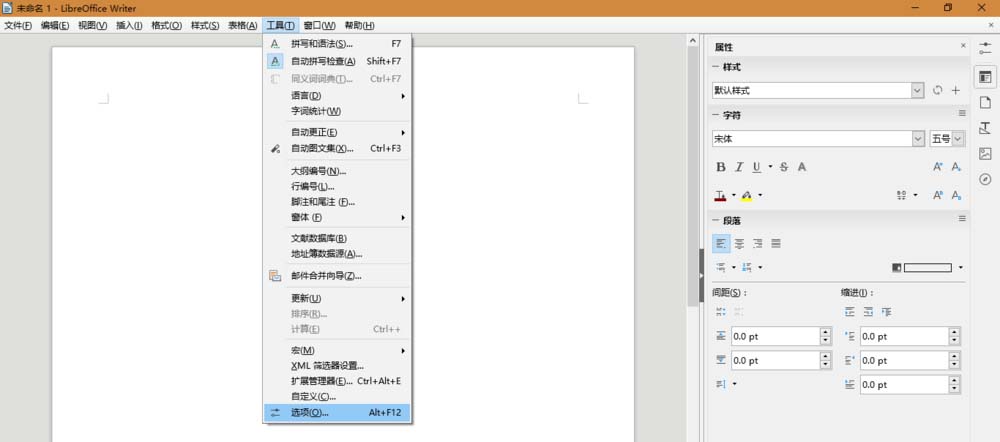Open the 文件(F) menu in menu bar

click(x=18, y=26)
